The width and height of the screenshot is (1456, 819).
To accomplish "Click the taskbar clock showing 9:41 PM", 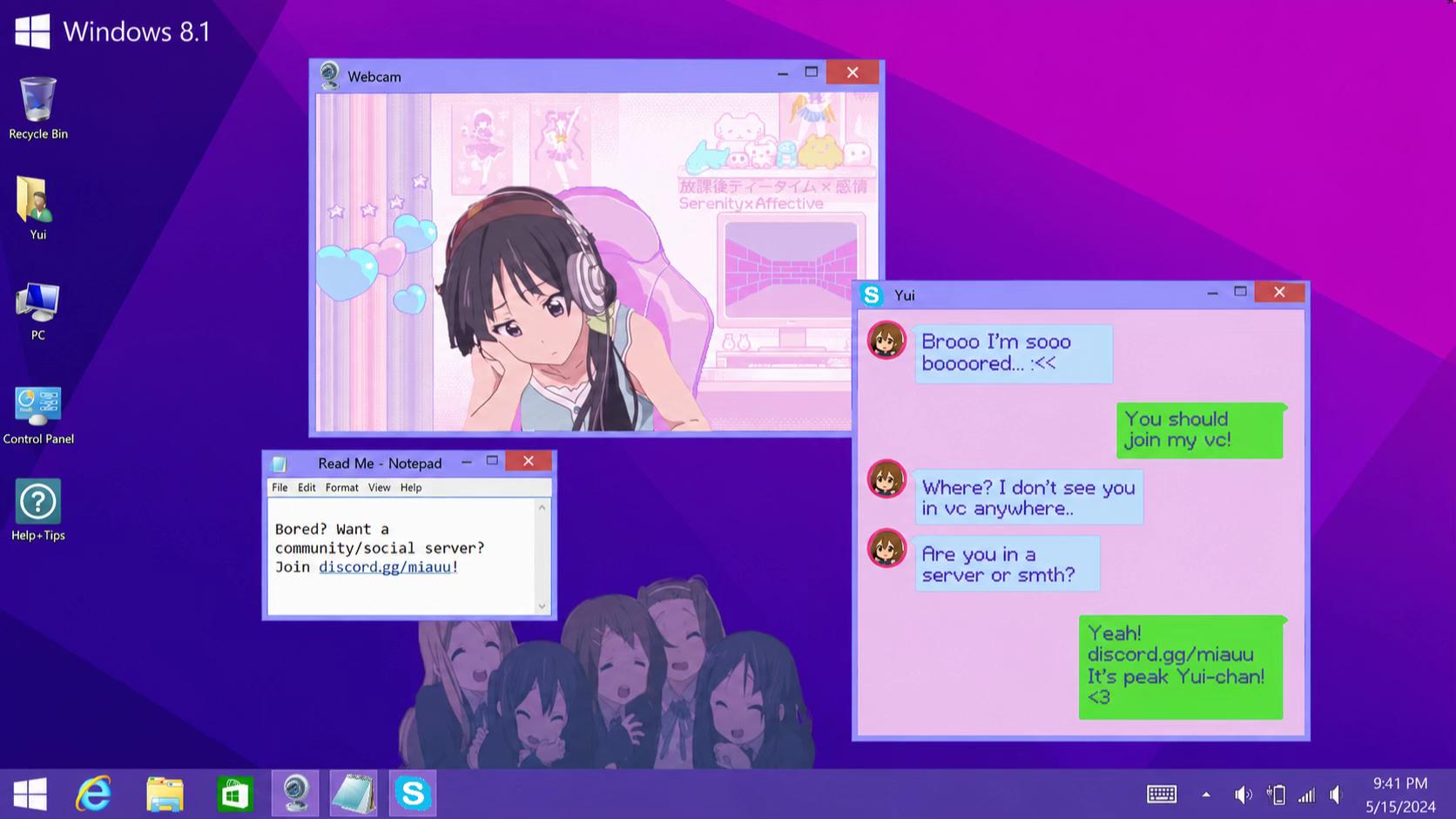I will [1400, 783].
